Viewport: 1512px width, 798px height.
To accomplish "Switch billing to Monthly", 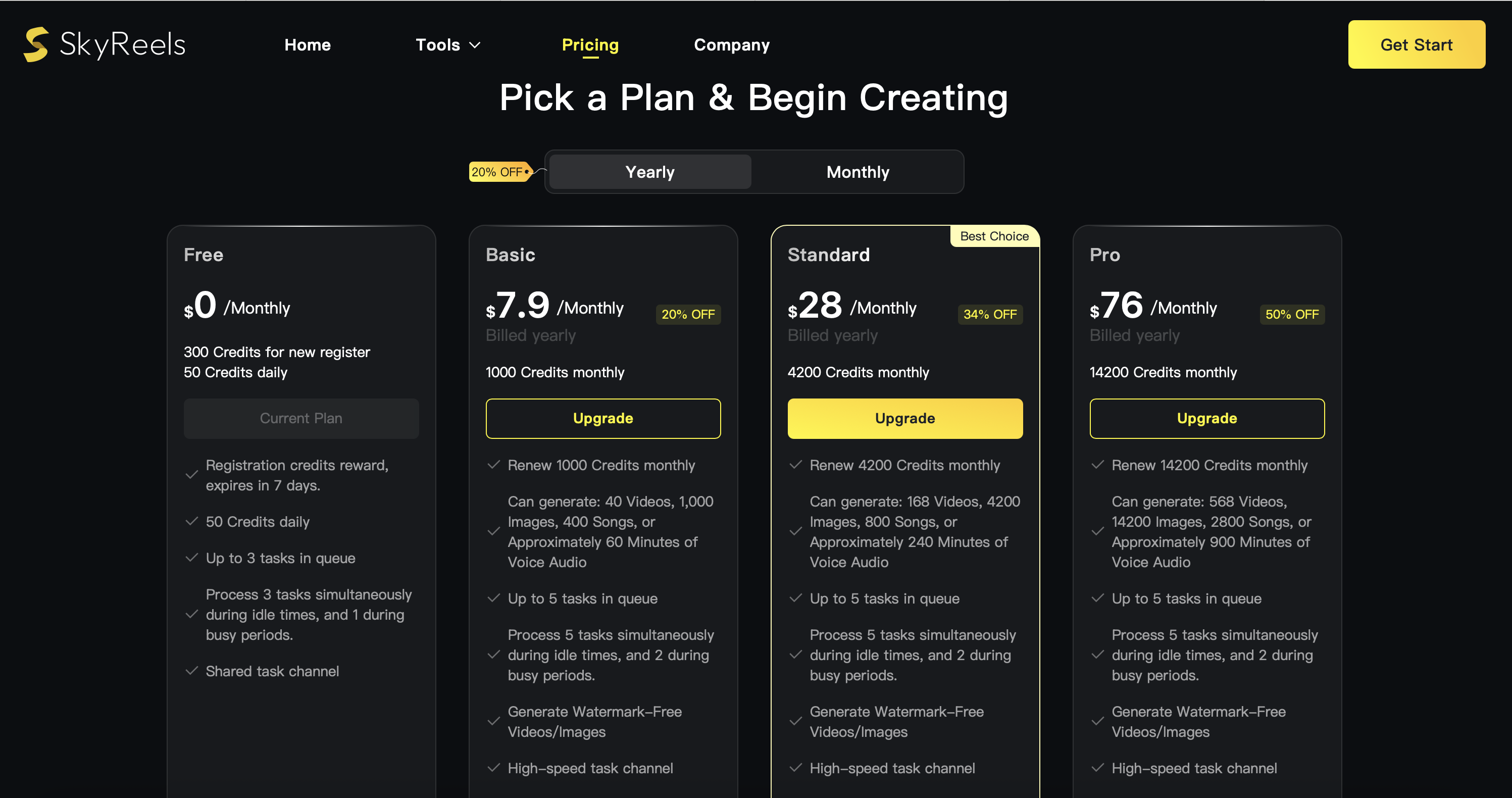I will pos(857,172).
